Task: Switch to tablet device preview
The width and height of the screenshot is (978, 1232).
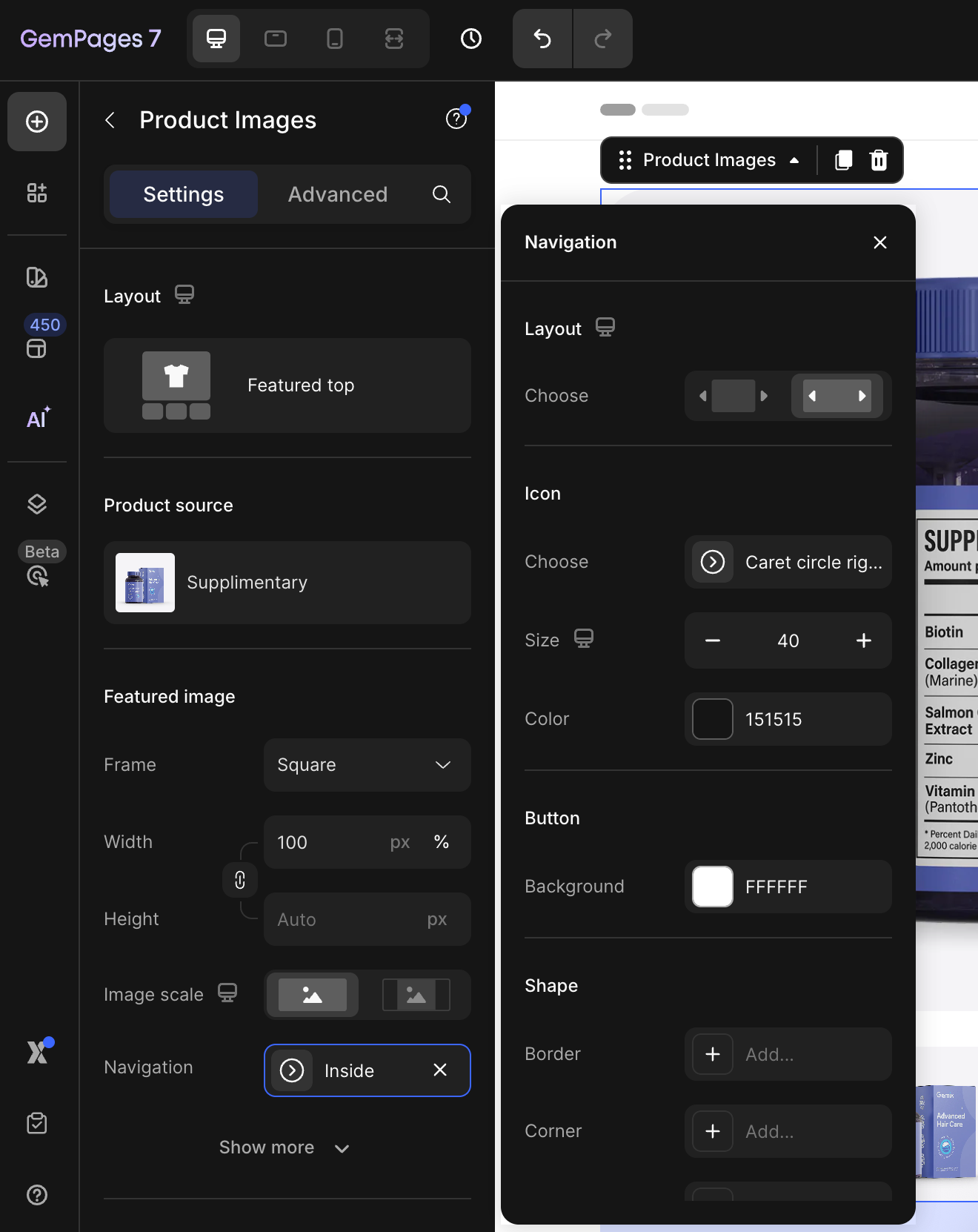Action: click(276, 39)
